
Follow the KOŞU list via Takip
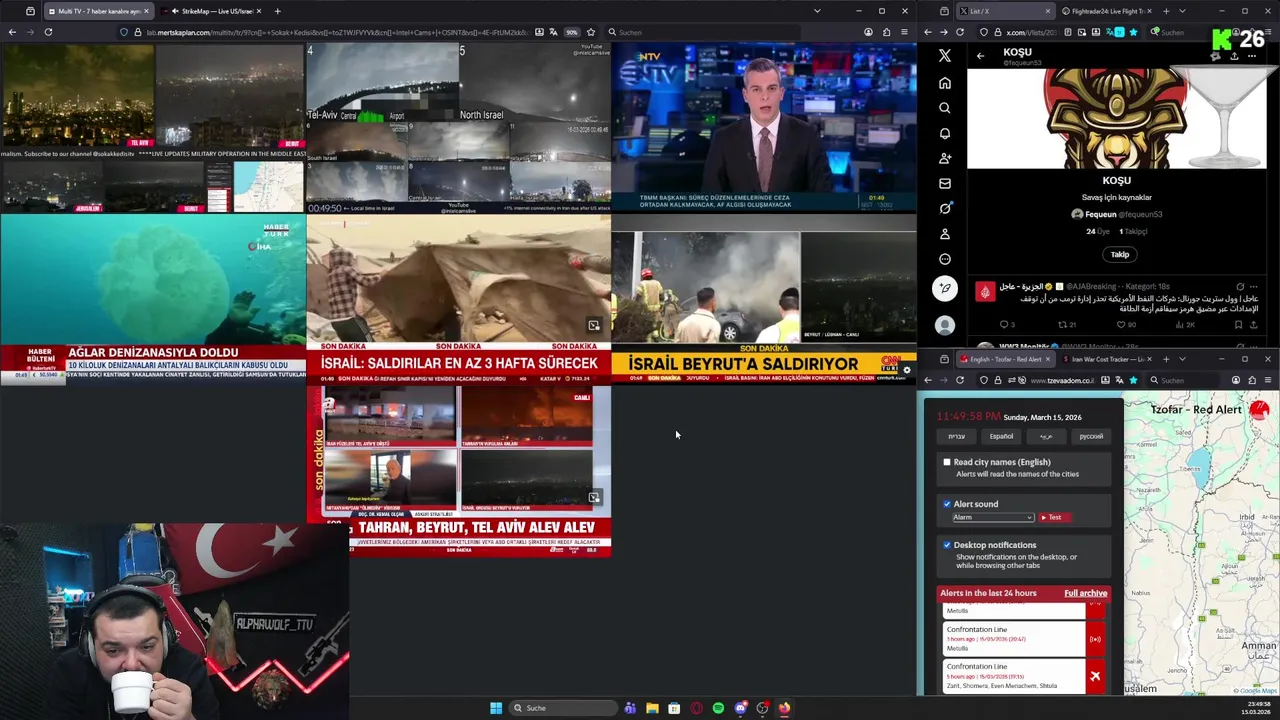pyautogui.click(x=1119, y=254)
